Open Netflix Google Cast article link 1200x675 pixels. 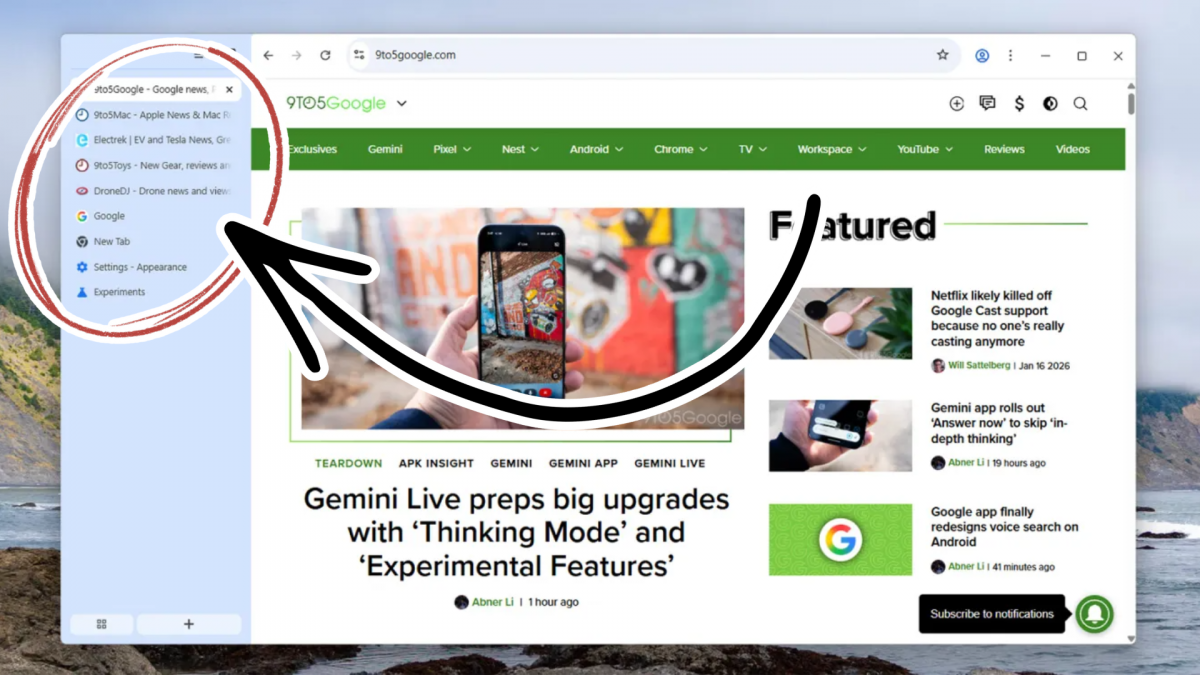[997, 318]
